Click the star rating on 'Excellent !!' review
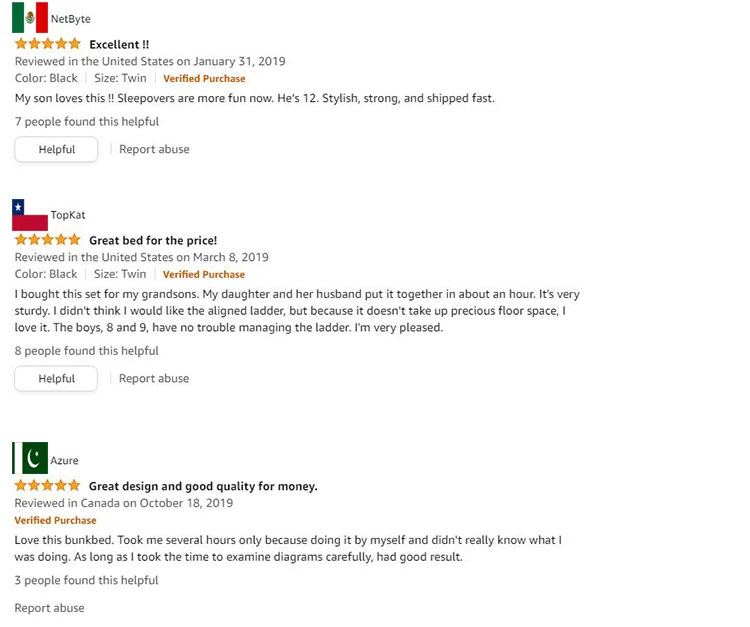The width and height of the screenshot is (750, 627). [x=48, y=44]
